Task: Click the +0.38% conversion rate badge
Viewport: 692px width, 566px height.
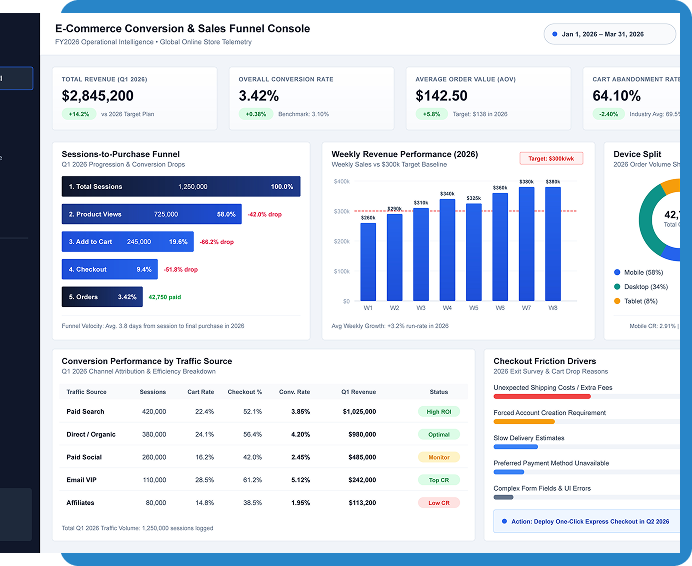Action: (256, 114)
